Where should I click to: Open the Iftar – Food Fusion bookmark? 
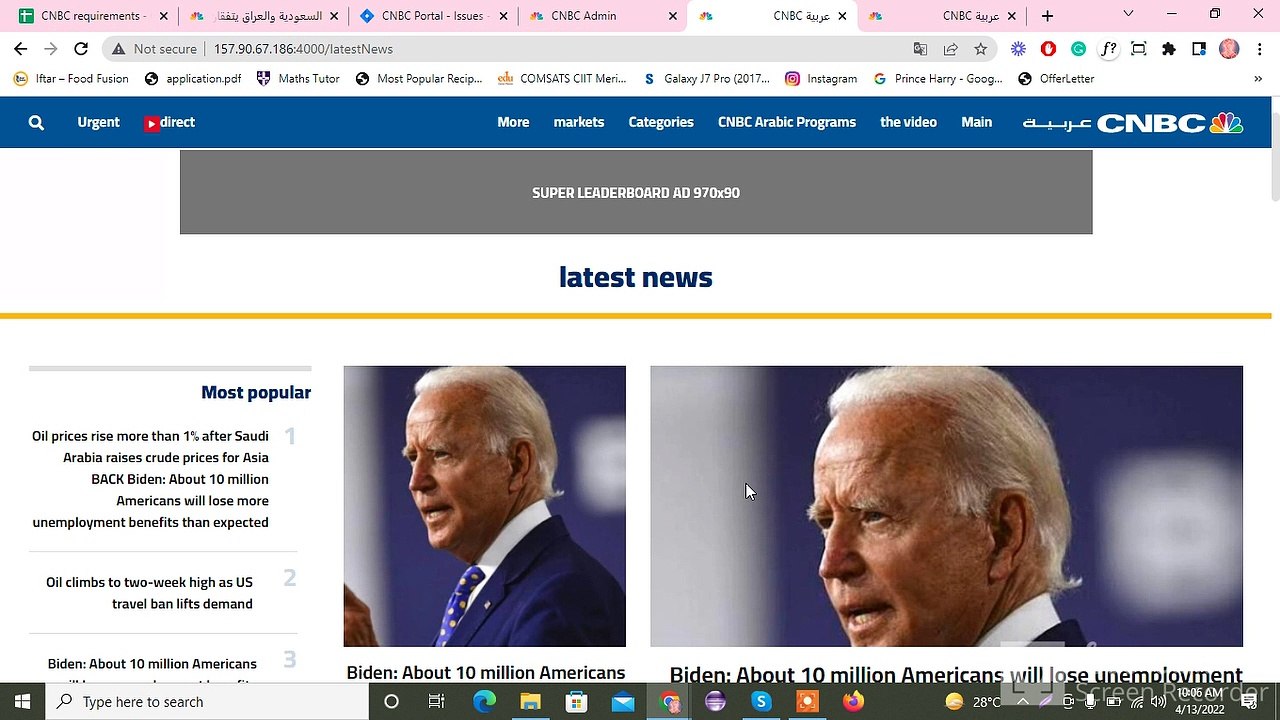pos(71,79)
